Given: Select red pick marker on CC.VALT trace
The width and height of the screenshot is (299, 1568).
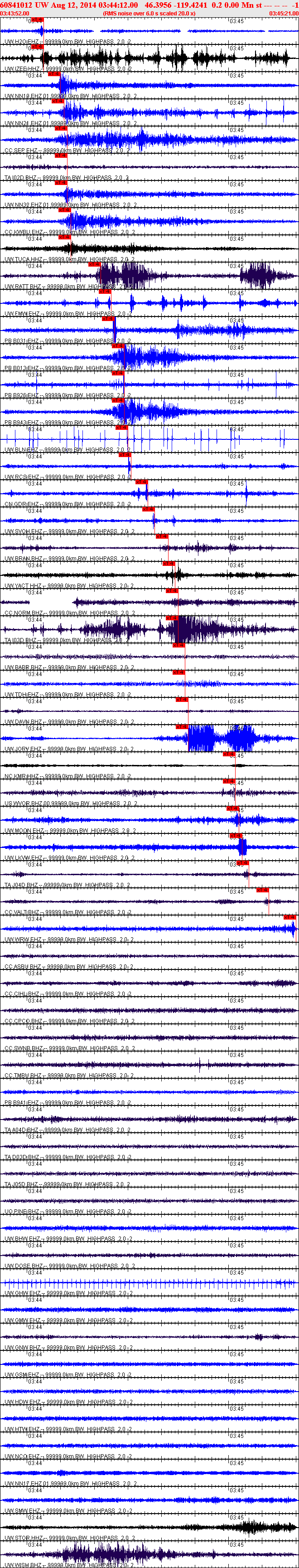Looking at the screenshot, I should coord(263,890).
